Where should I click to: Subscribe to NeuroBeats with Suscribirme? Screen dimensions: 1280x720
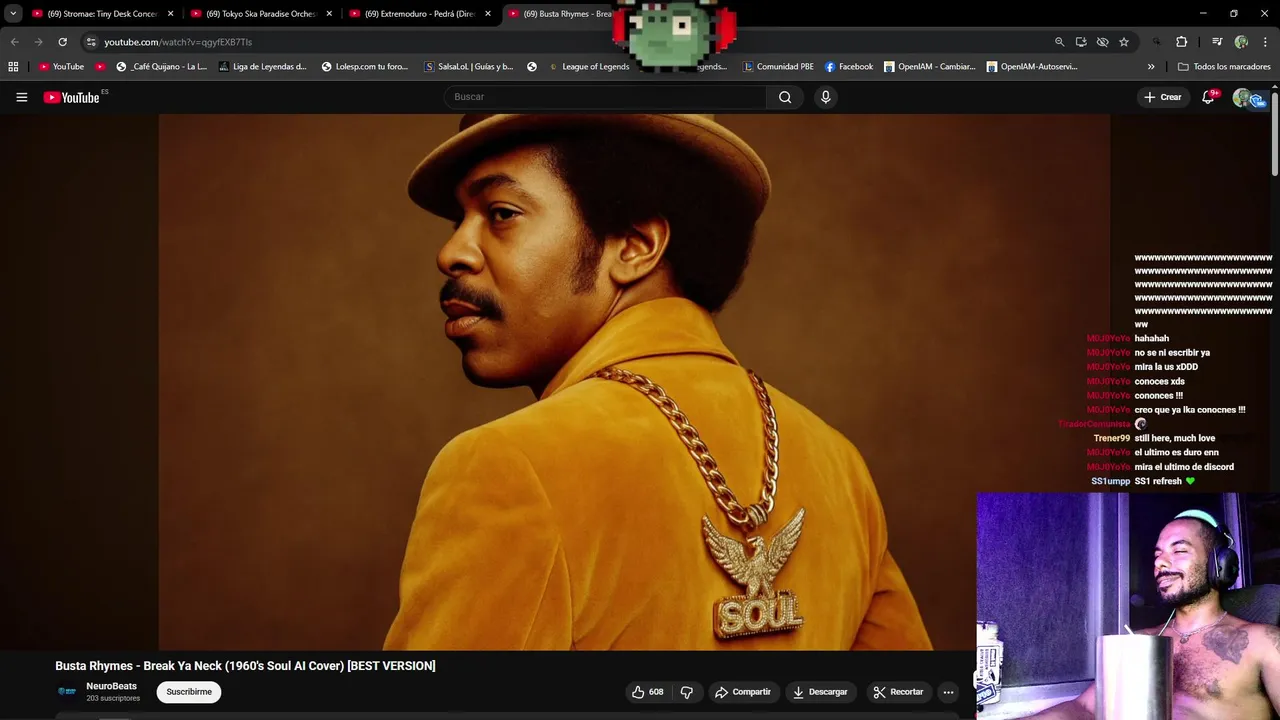[189, 692]
